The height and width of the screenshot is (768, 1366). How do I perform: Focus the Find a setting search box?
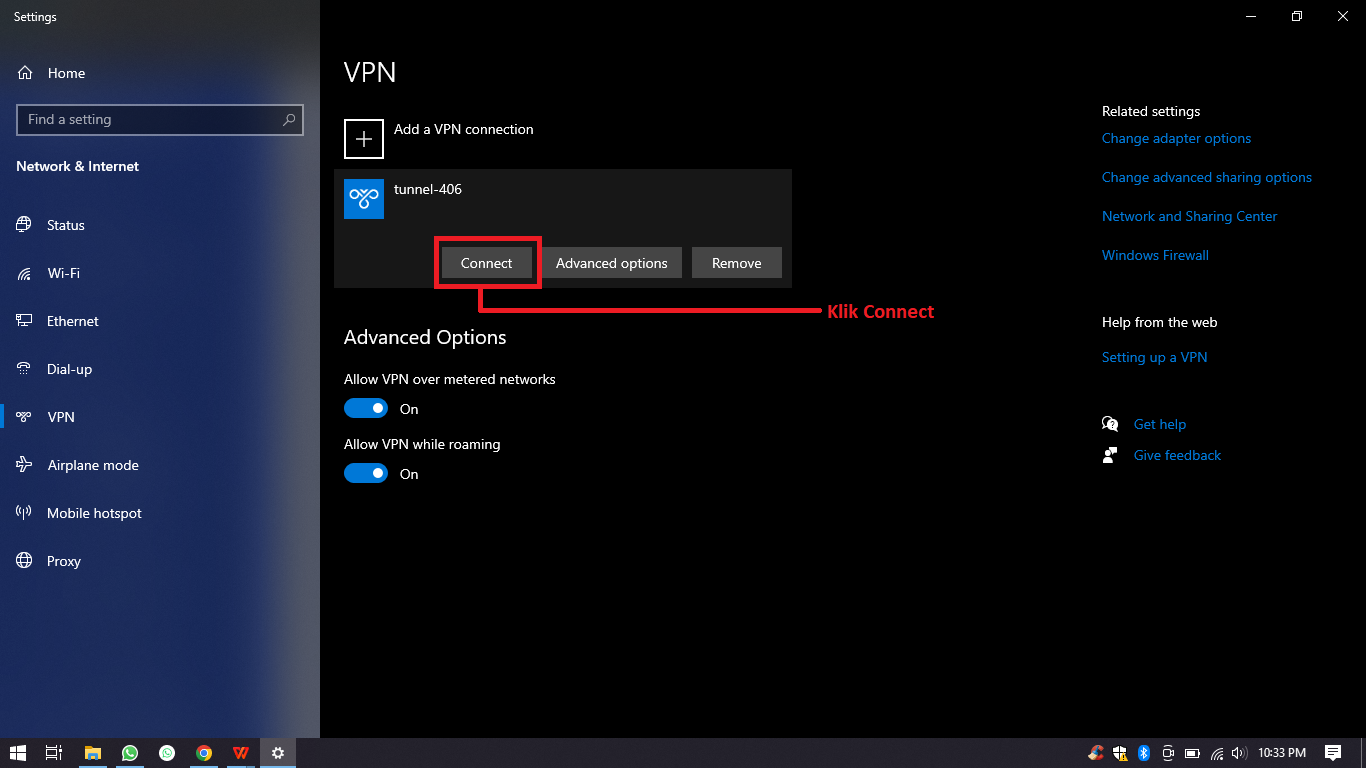point(160,119)
